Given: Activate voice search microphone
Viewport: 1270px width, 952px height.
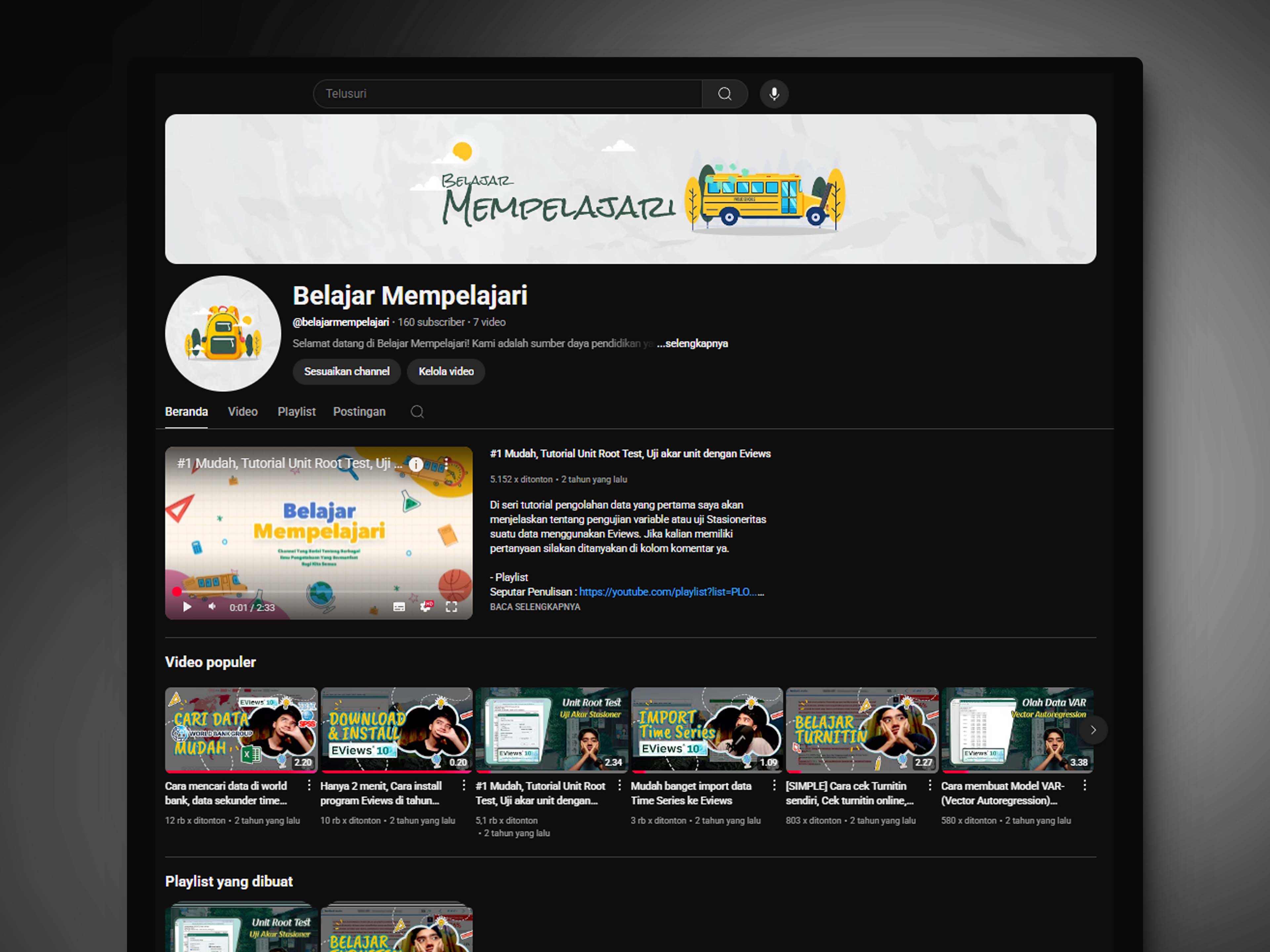Looking at the screenshot, I should [x=774, y=94].
